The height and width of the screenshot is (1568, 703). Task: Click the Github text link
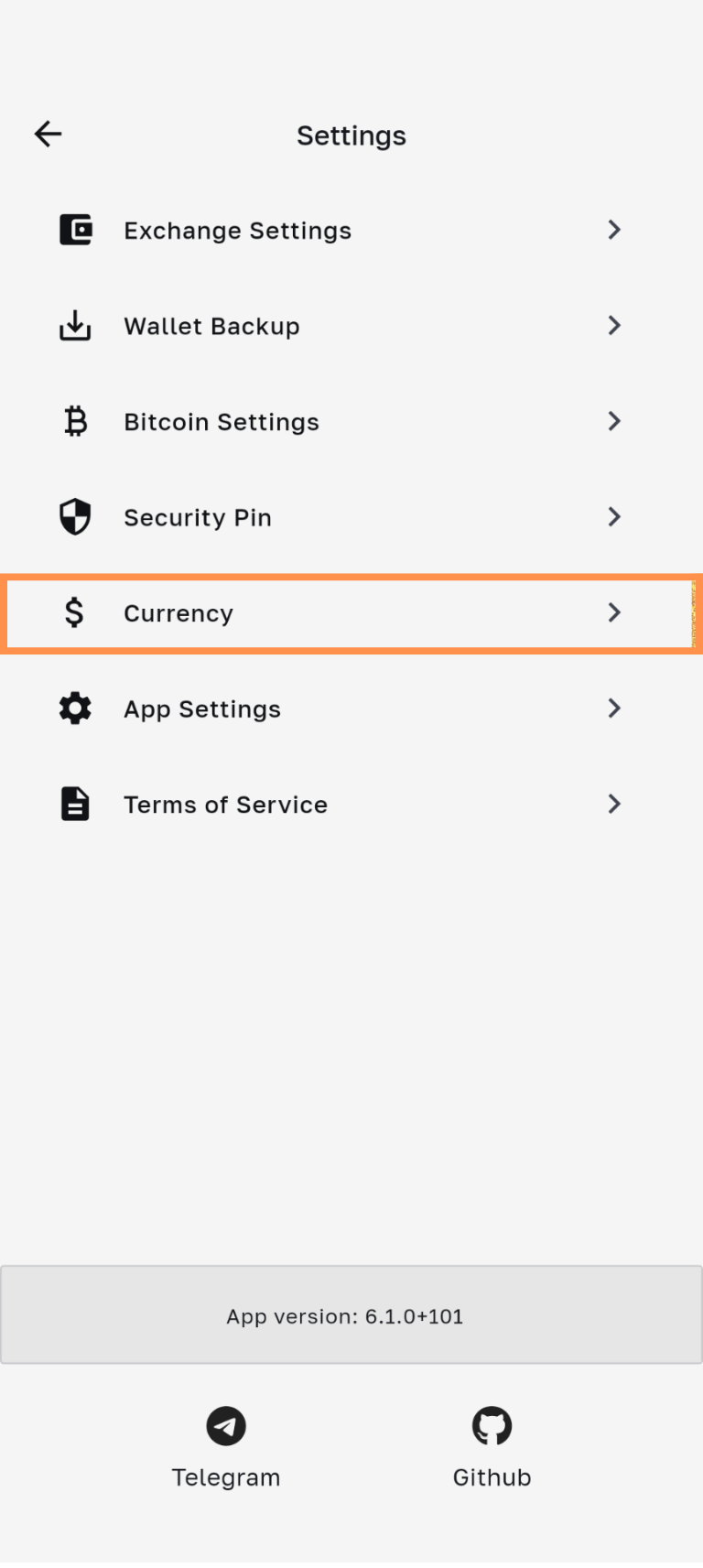click(x=492, y=1477)
